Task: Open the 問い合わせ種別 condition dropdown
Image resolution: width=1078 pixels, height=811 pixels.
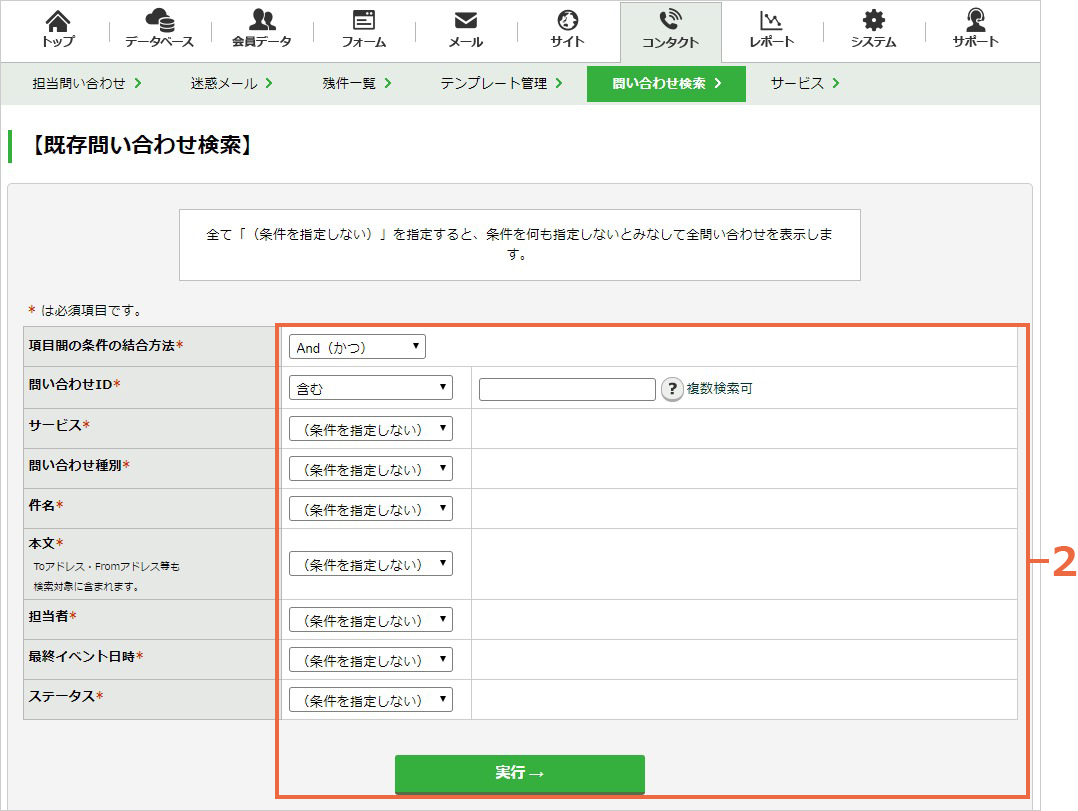Action: click(371, 469)
